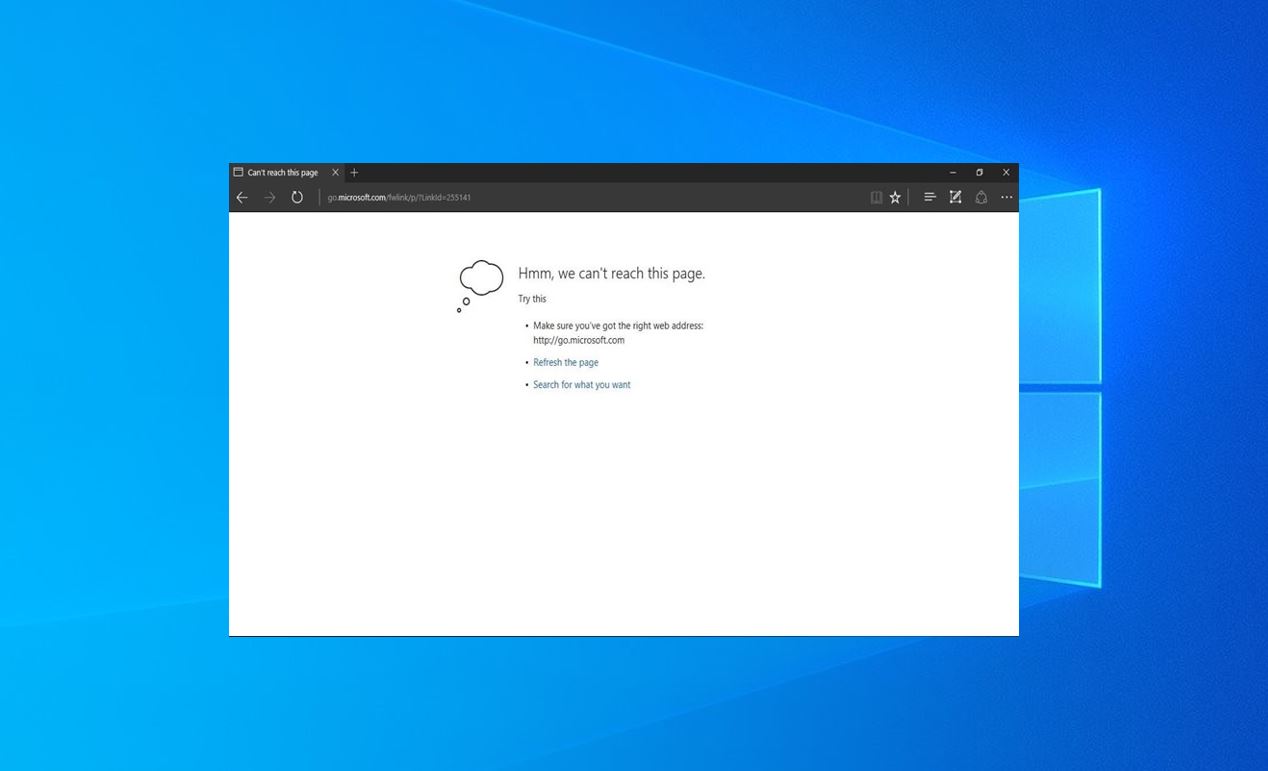1268x771 pixels.
Task: Click the thought cloud illustration
Action: pyautogui.click(x=480, y=286)
